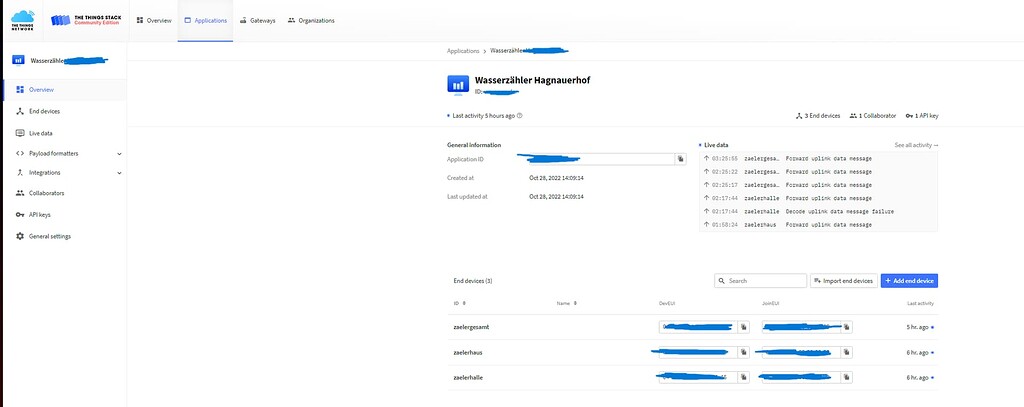Click the Add end device button
The width and height of the screenshot is (1024, 407).
pyautogui.click(x=909, y=282)
